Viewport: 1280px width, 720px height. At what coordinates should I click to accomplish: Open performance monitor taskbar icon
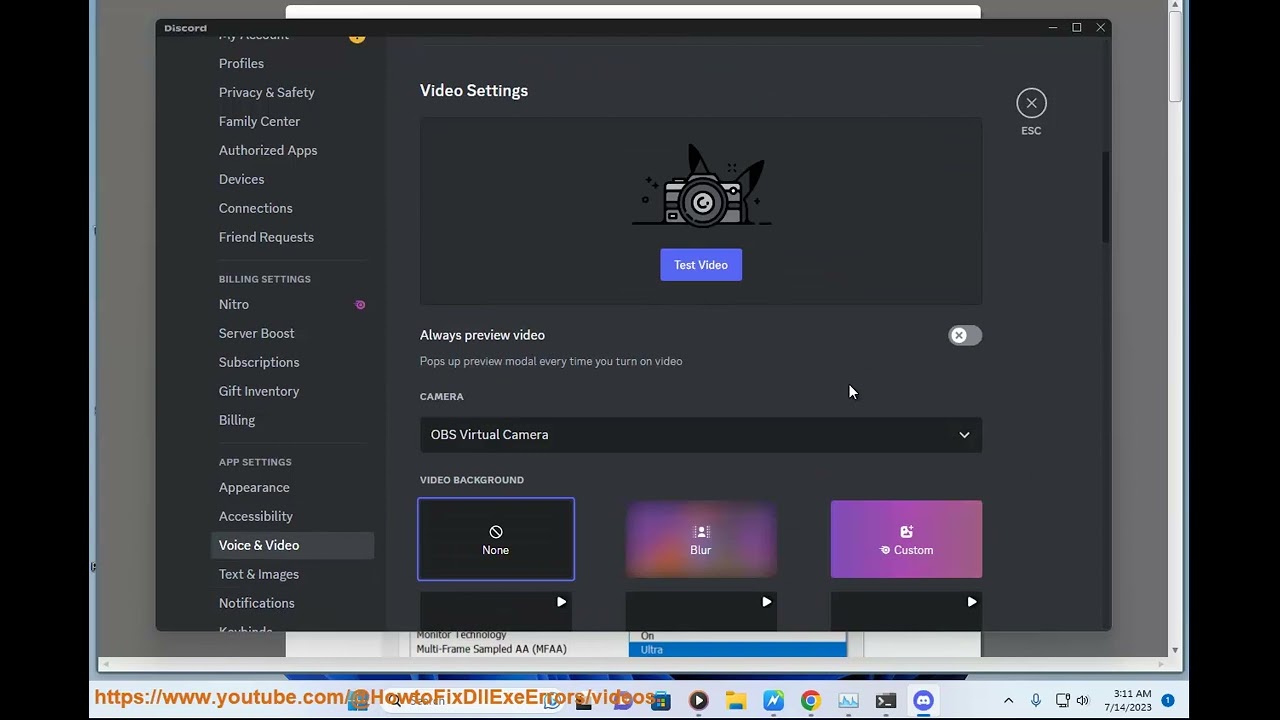pyautogui.click(x=848, y=701)
